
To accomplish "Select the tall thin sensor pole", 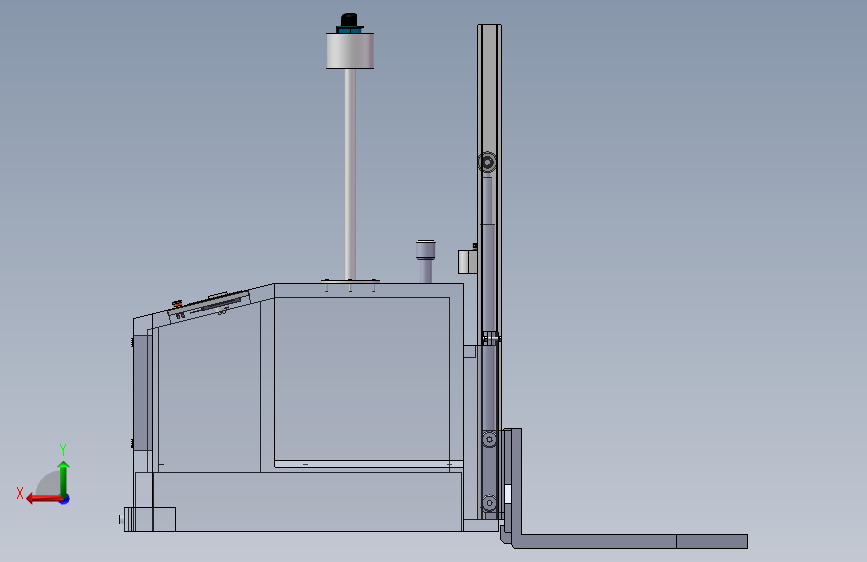I will click(x=350, y=174).
